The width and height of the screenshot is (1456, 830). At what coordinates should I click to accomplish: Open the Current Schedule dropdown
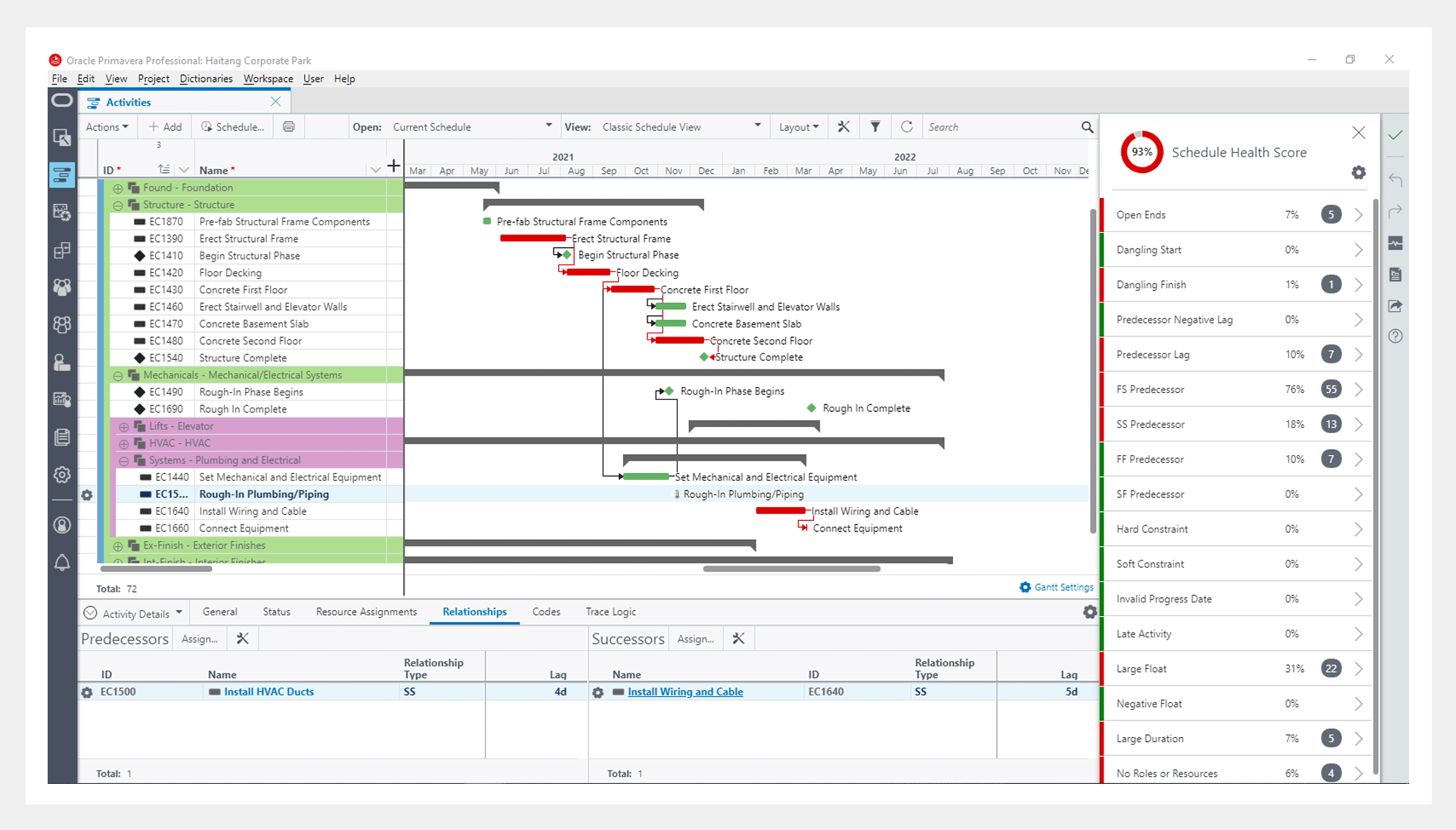click(x=548, y=126)
